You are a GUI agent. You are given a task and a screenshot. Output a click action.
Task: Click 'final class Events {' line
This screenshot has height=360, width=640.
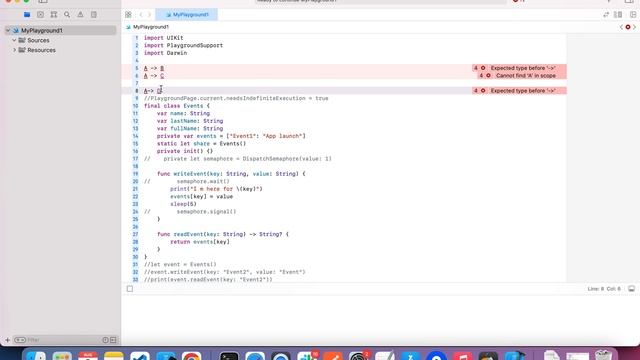(x=177, y=106)
